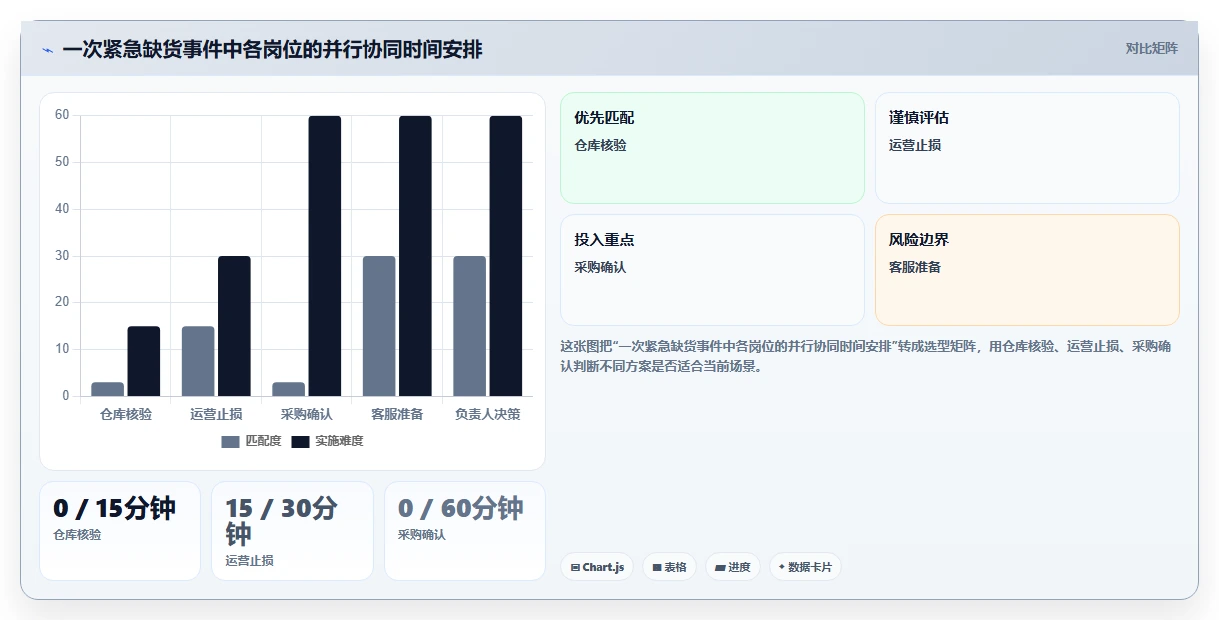Toggle the 实施难度 legend swatch
The width and height of the screenshot is (1219, 620).
pos(301,441)
